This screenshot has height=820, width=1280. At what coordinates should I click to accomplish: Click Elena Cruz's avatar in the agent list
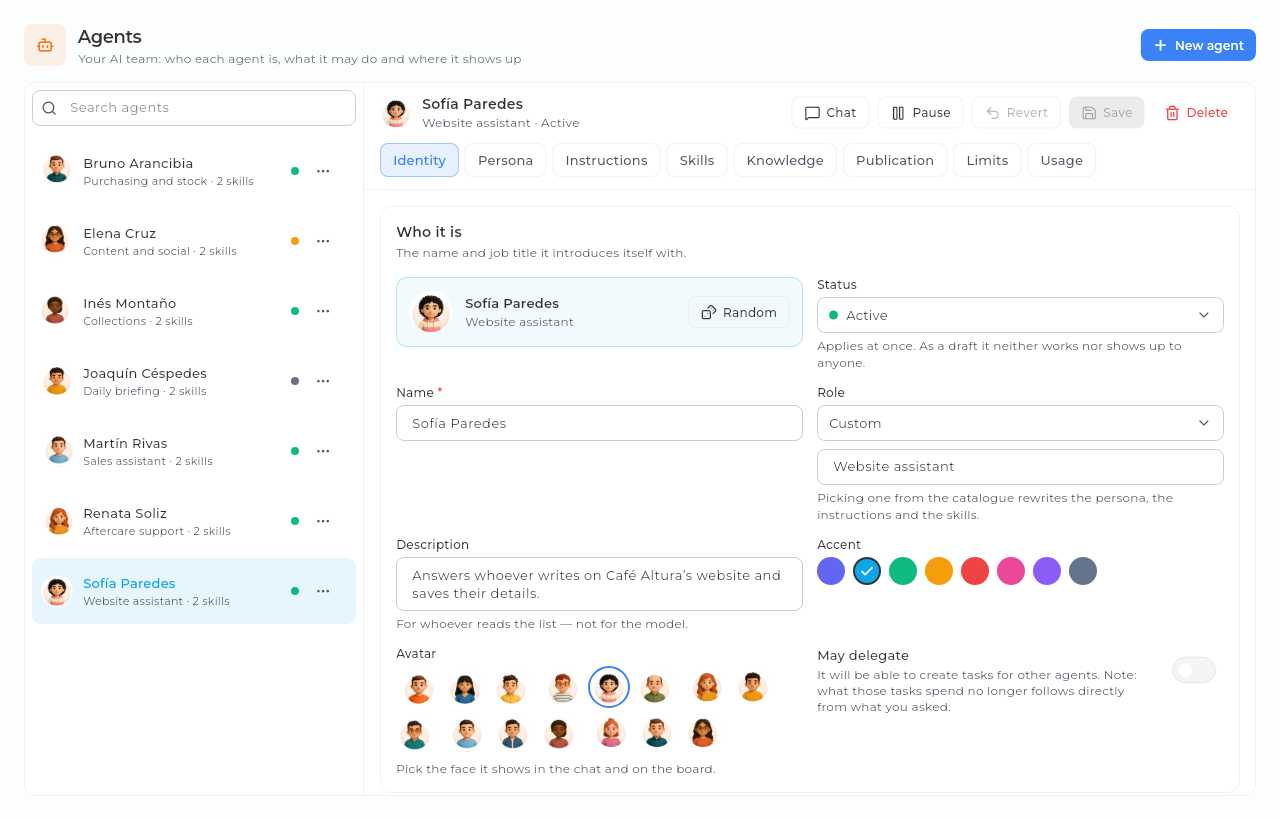tap(57, 239)
